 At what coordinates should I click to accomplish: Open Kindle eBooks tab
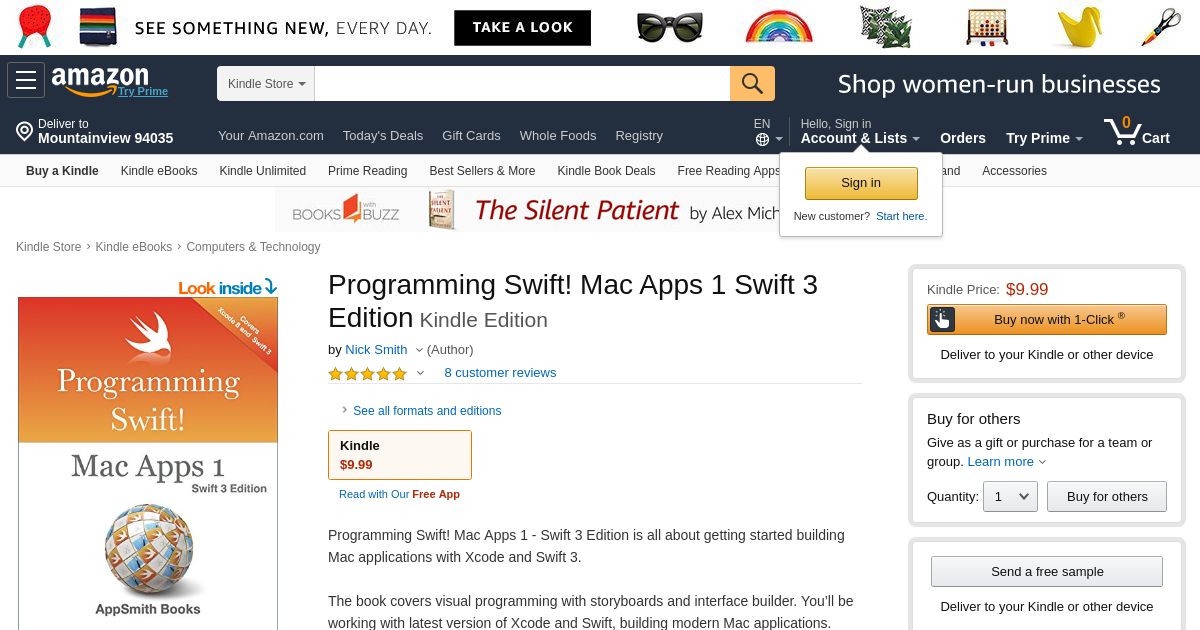(x=159, y=171)
